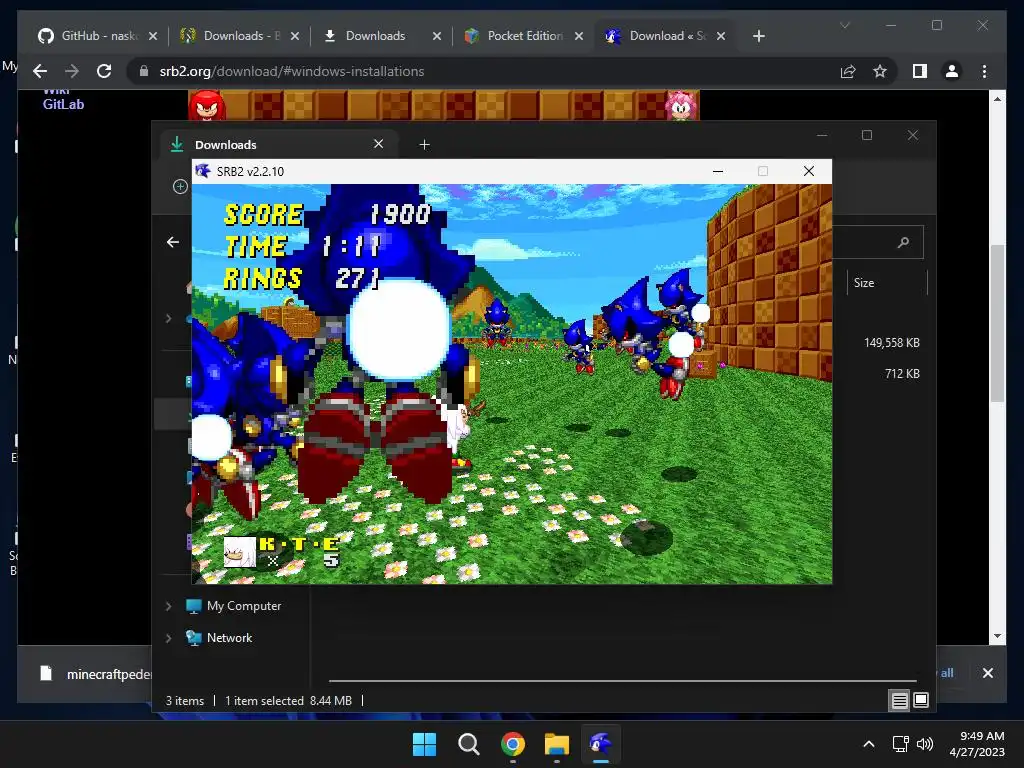Bookmark this page with the star

pos(880,71)
